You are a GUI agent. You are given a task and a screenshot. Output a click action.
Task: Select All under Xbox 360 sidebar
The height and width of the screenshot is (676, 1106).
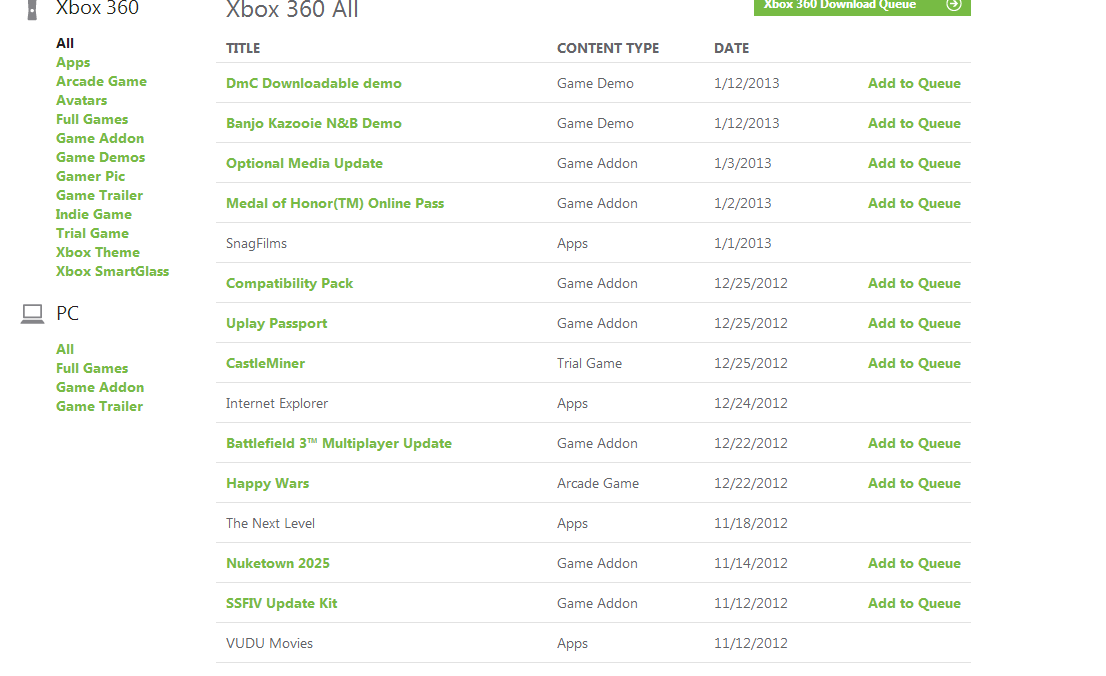point(65,43)
